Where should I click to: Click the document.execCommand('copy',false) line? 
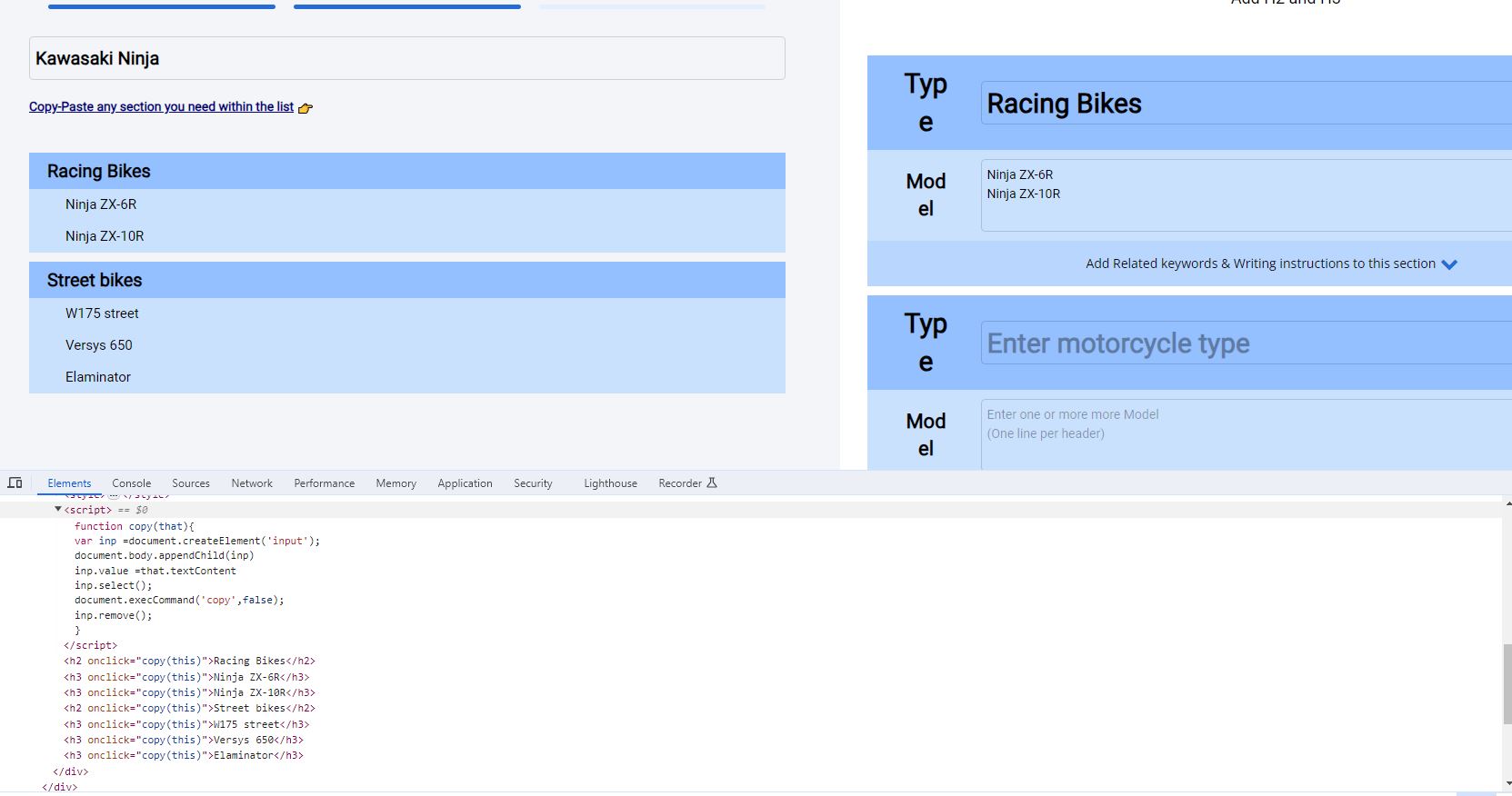179,600
